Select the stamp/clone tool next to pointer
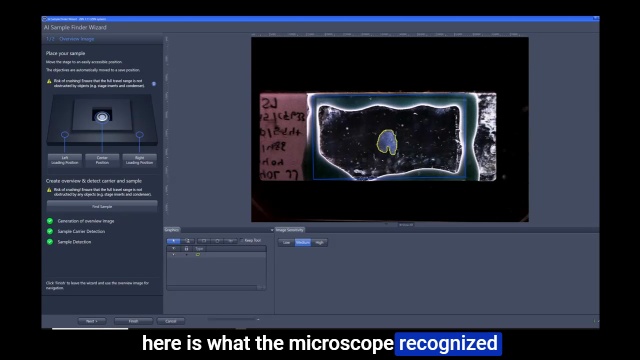This screenshot has height=360, width=640. tap(188, 241)
